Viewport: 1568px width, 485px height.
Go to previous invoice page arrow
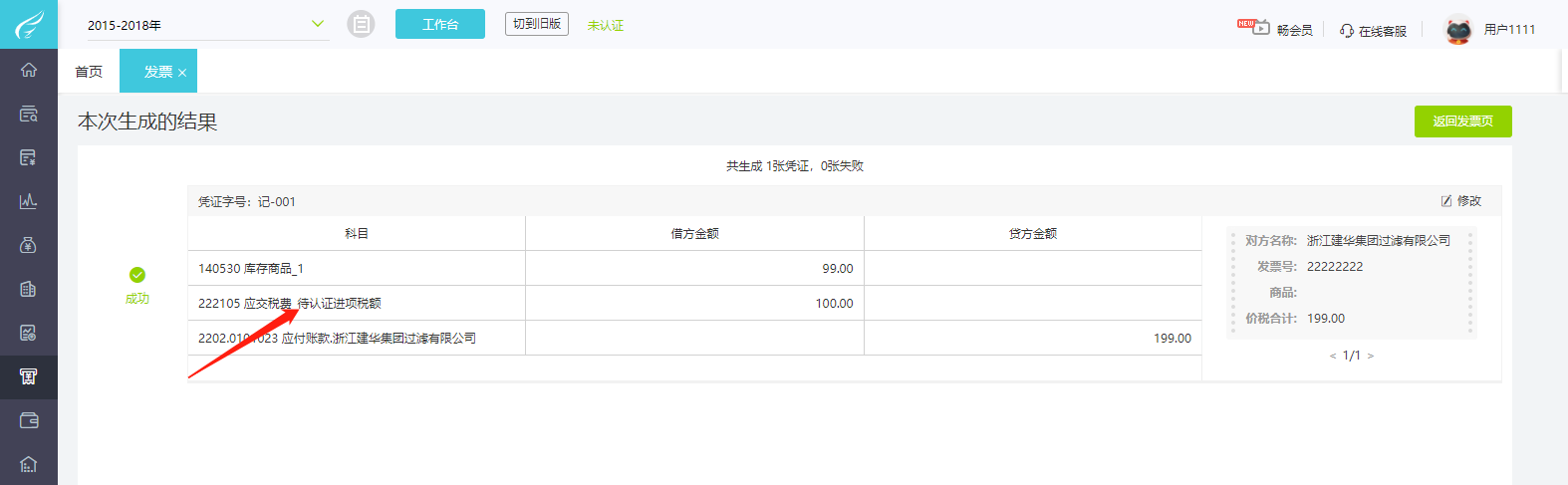tap(1333, 356)
